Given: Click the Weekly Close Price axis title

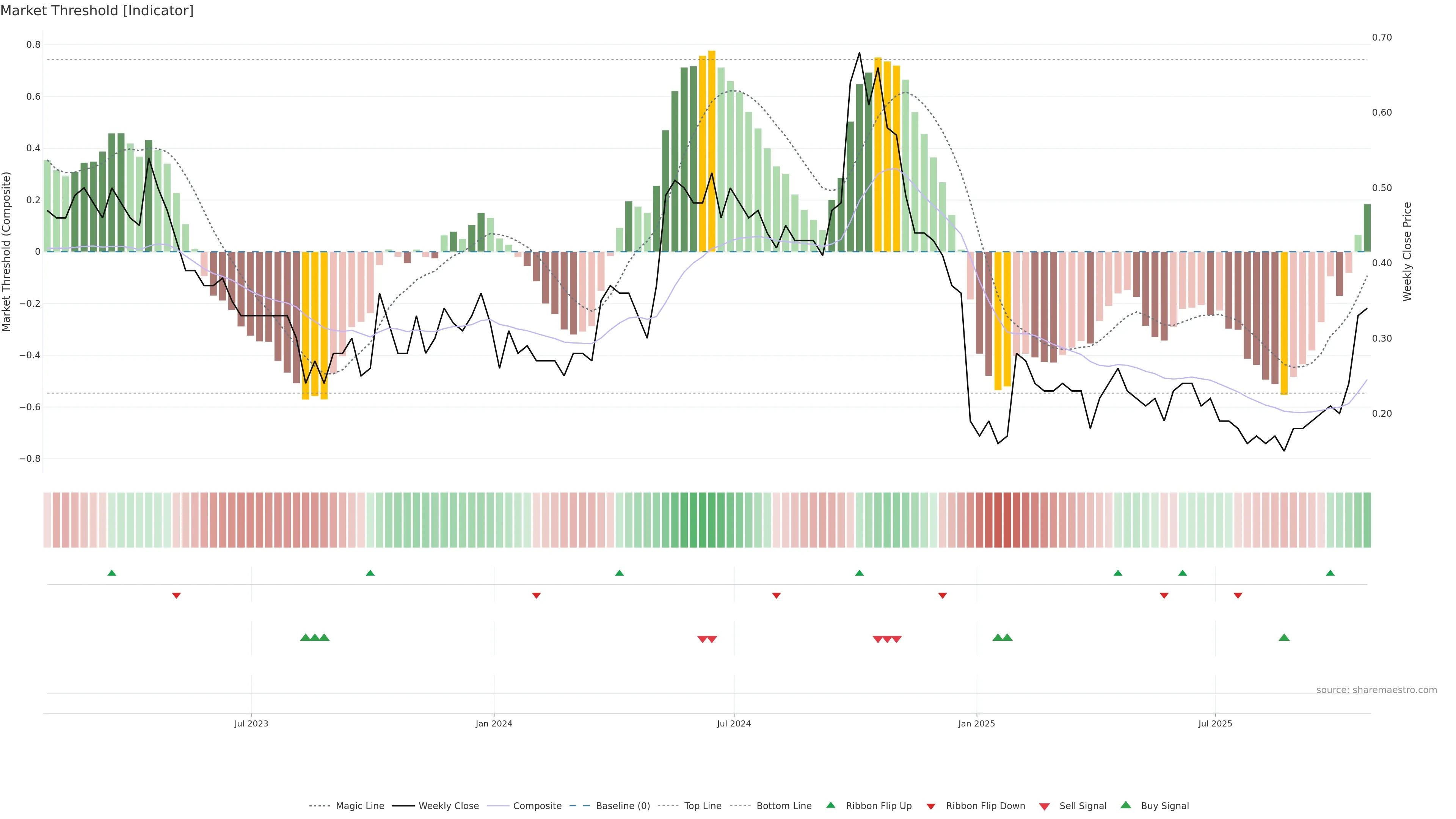Looking at the screenshot, I should pyautogui.click(x=1407, y=251).
